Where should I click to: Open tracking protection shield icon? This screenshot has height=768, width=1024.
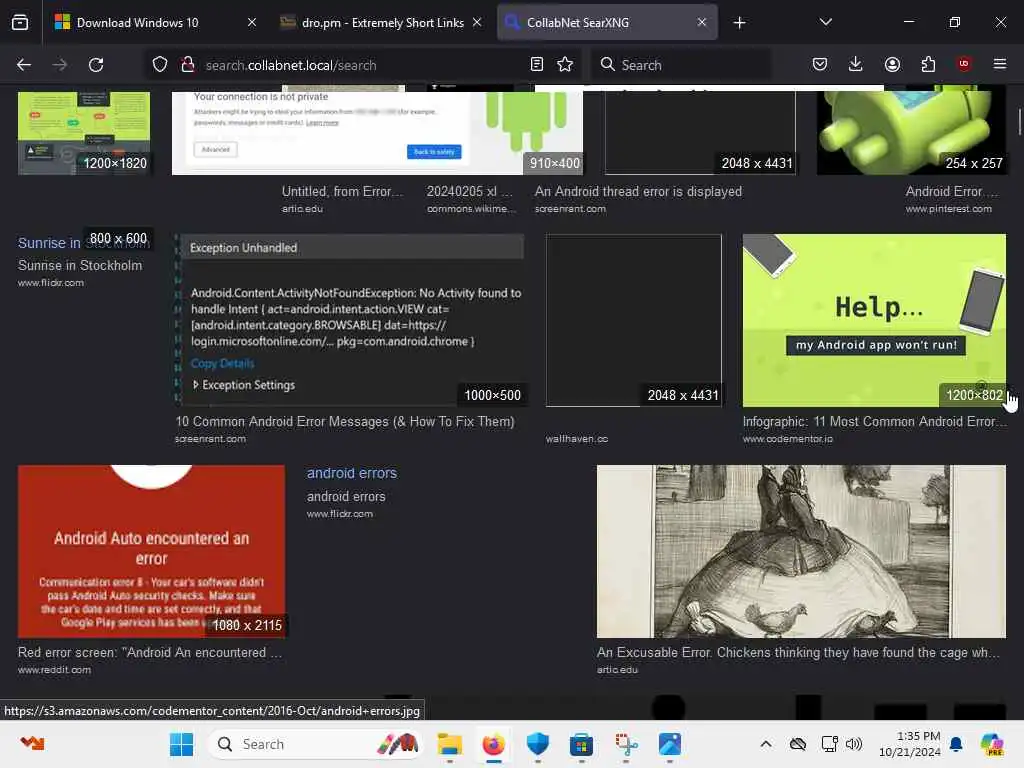[160, 65]
